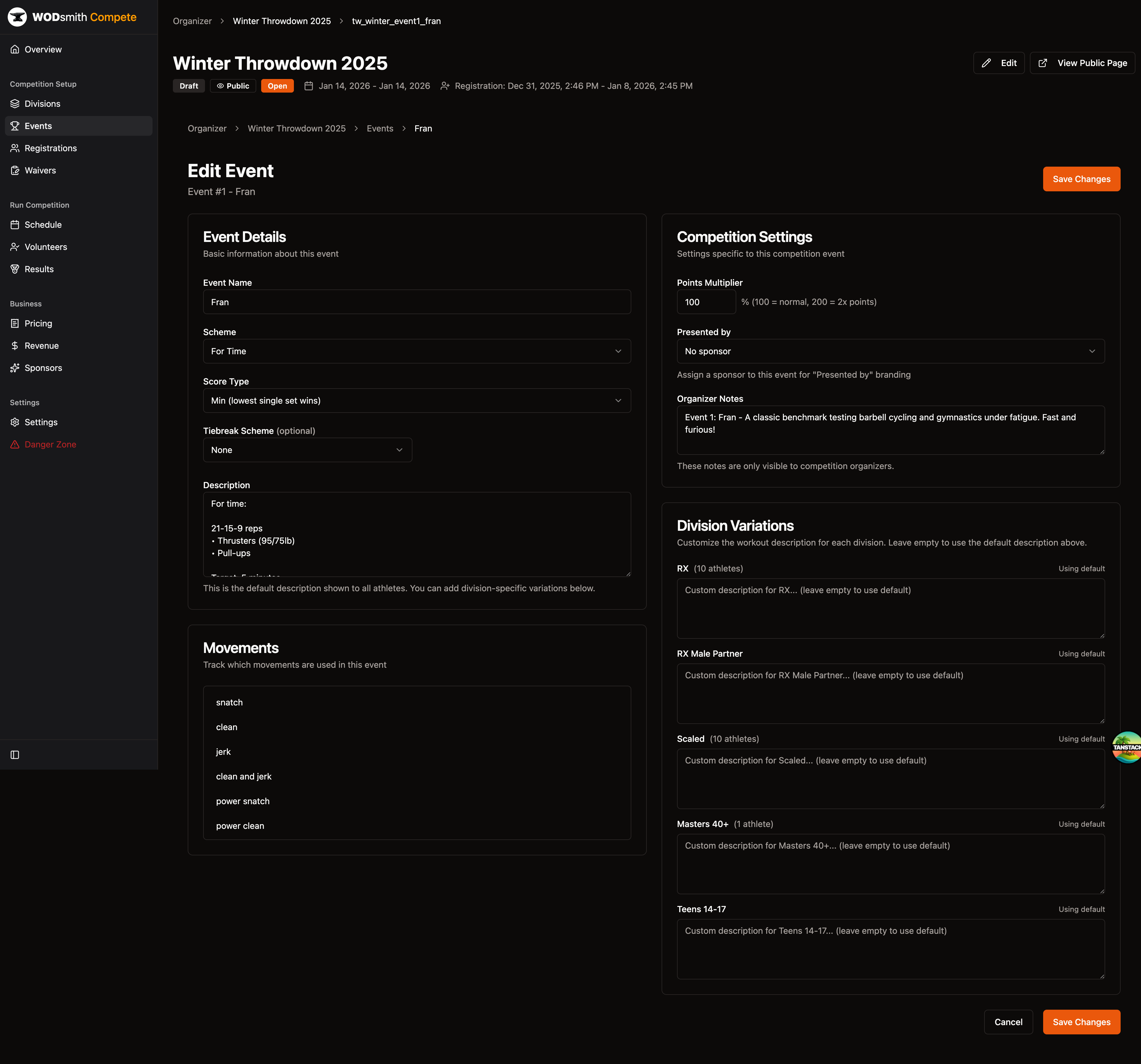Click the Edit competition button
The height and width of the screenshot is (1064, 1141).
click(999, 63)
